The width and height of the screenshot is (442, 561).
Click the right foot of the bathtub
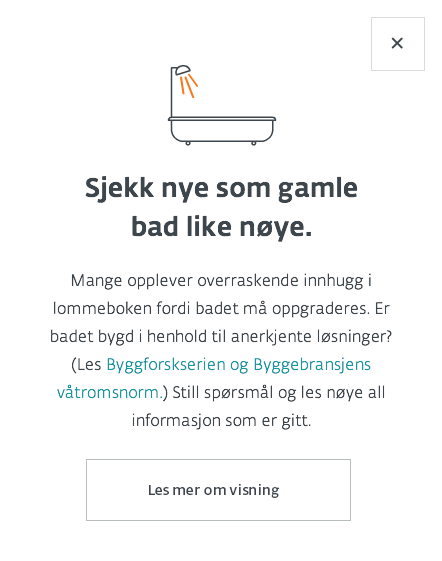tap(254, 143)
